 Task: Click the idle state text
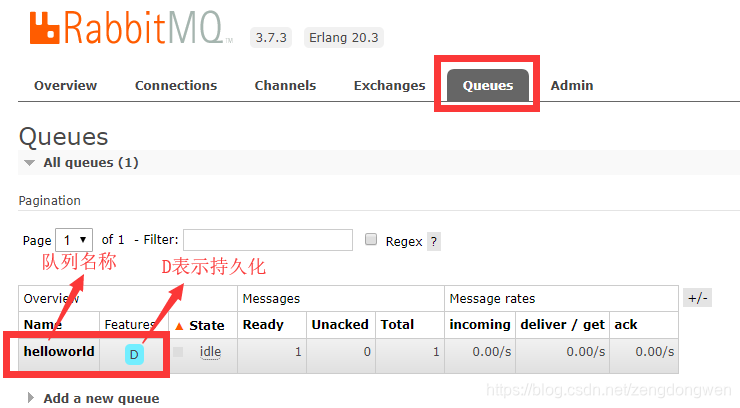tap(210, 352)
